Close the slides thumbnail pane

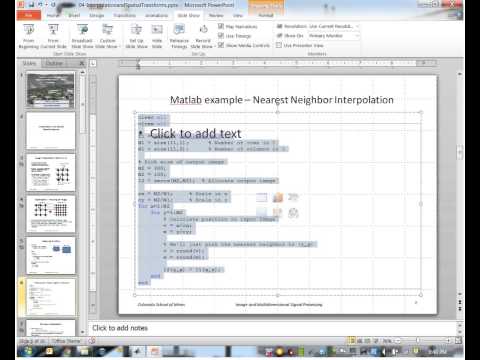(x=82, y=63)
